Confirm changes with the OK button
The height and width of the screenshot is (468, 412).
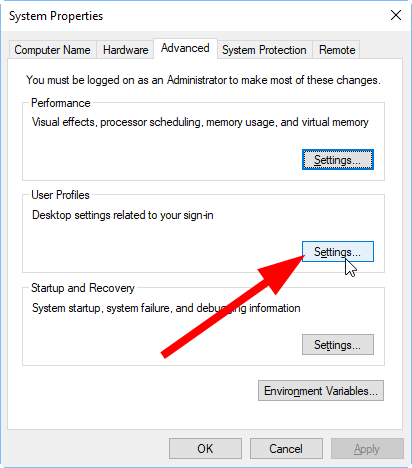[205, 449]
